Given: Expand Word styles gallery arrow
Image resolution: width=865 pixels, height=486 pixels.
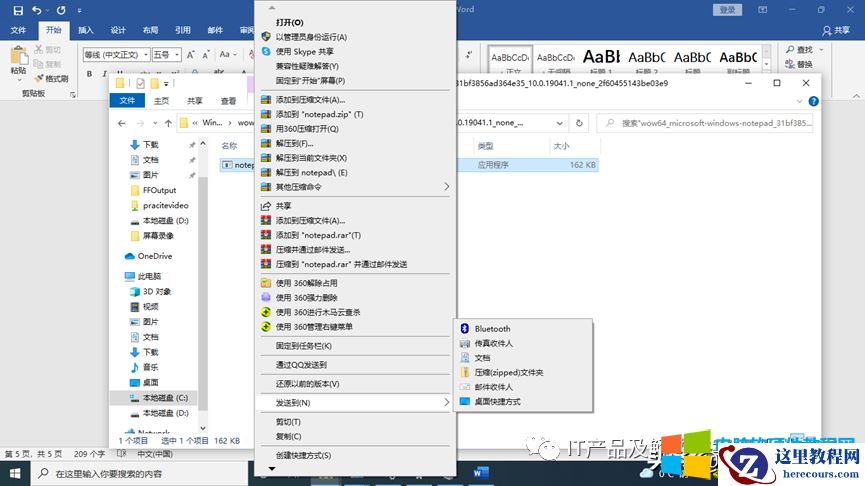Looking at the screenshot, I should 767,65.
